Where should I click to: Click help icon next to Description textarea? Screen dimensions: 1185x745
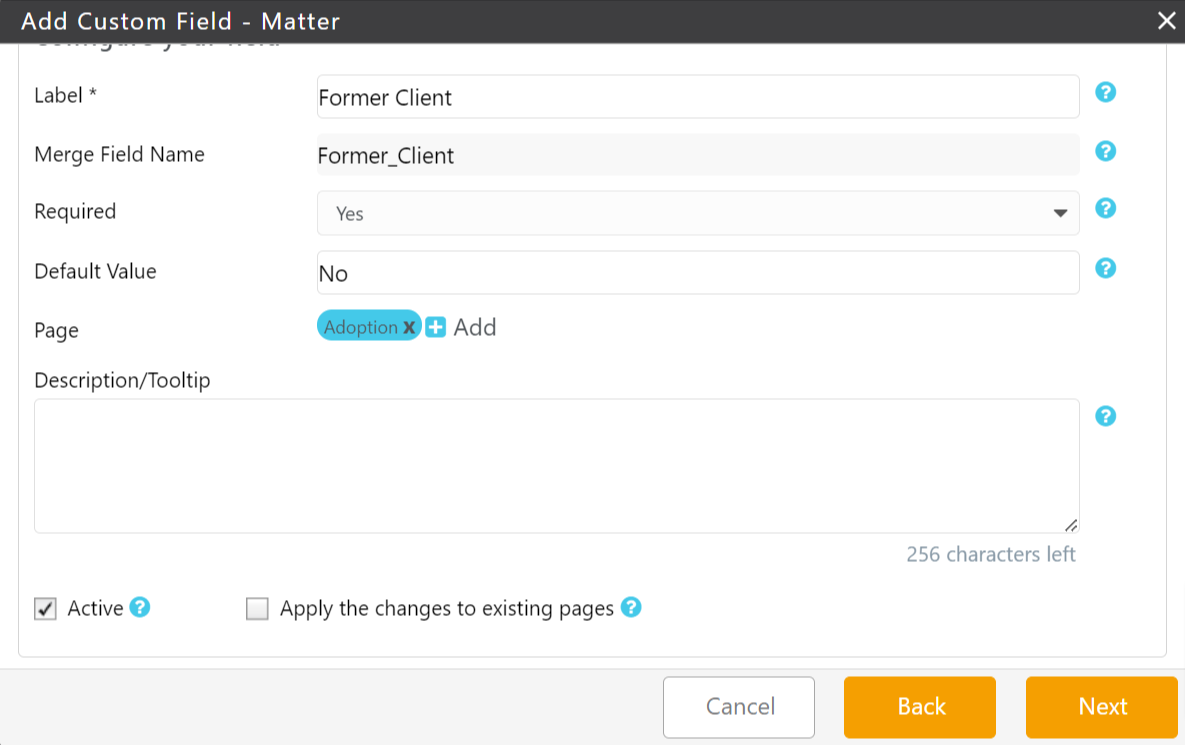coord(1105,416)
